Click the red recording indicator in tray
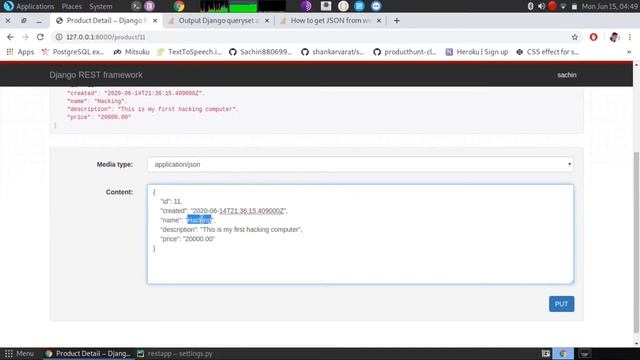 [552, 6]
